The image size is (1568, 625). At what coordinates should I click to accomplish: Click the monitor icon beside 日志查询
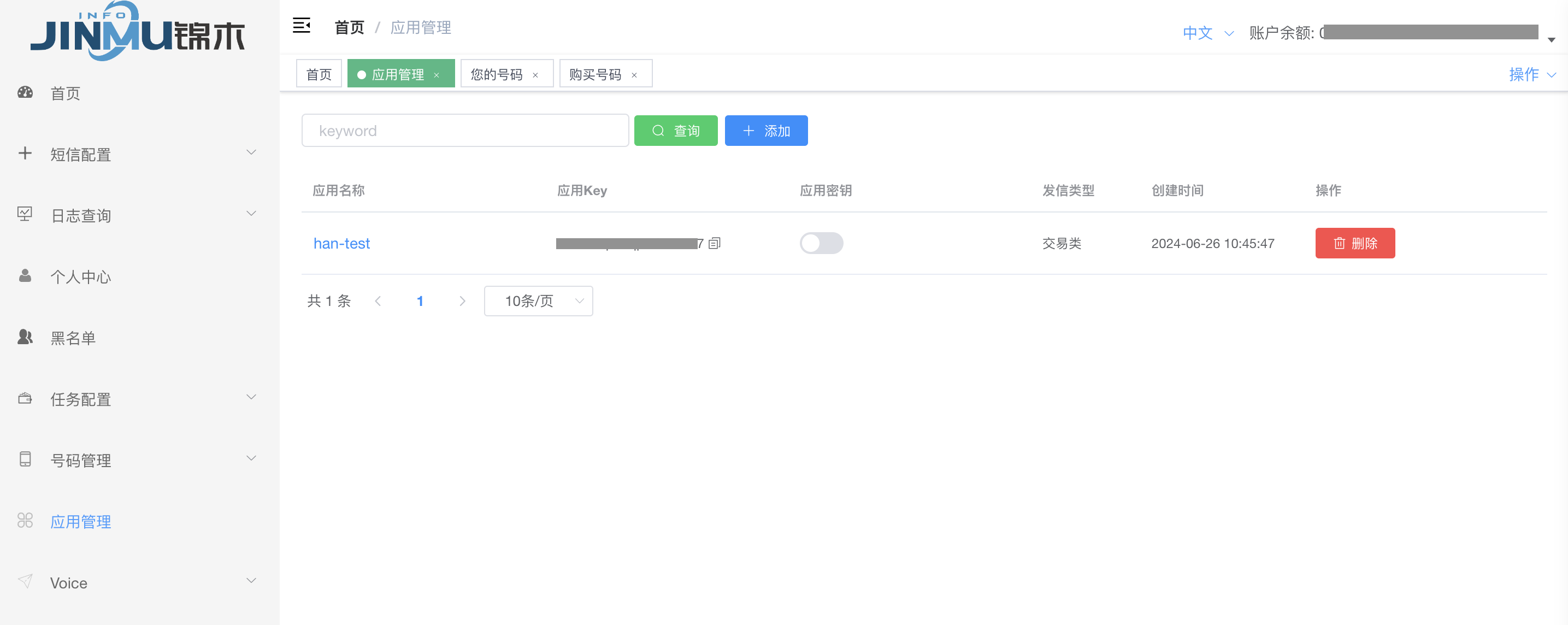click(25, 214)
